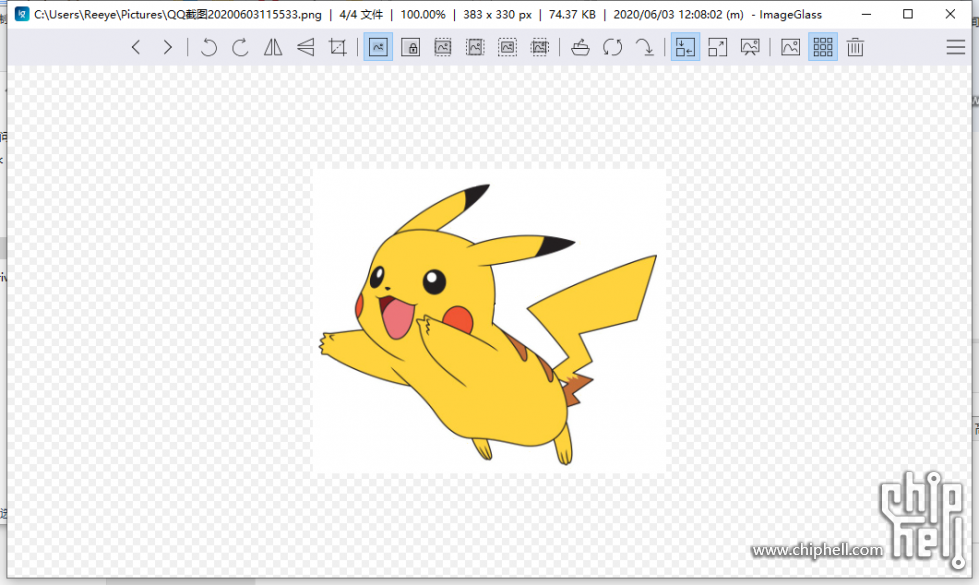Image resolution: width=979 pixels, height=585 pixels.
Task: Toggle the thumbnail panel
Action: (790, 47)
